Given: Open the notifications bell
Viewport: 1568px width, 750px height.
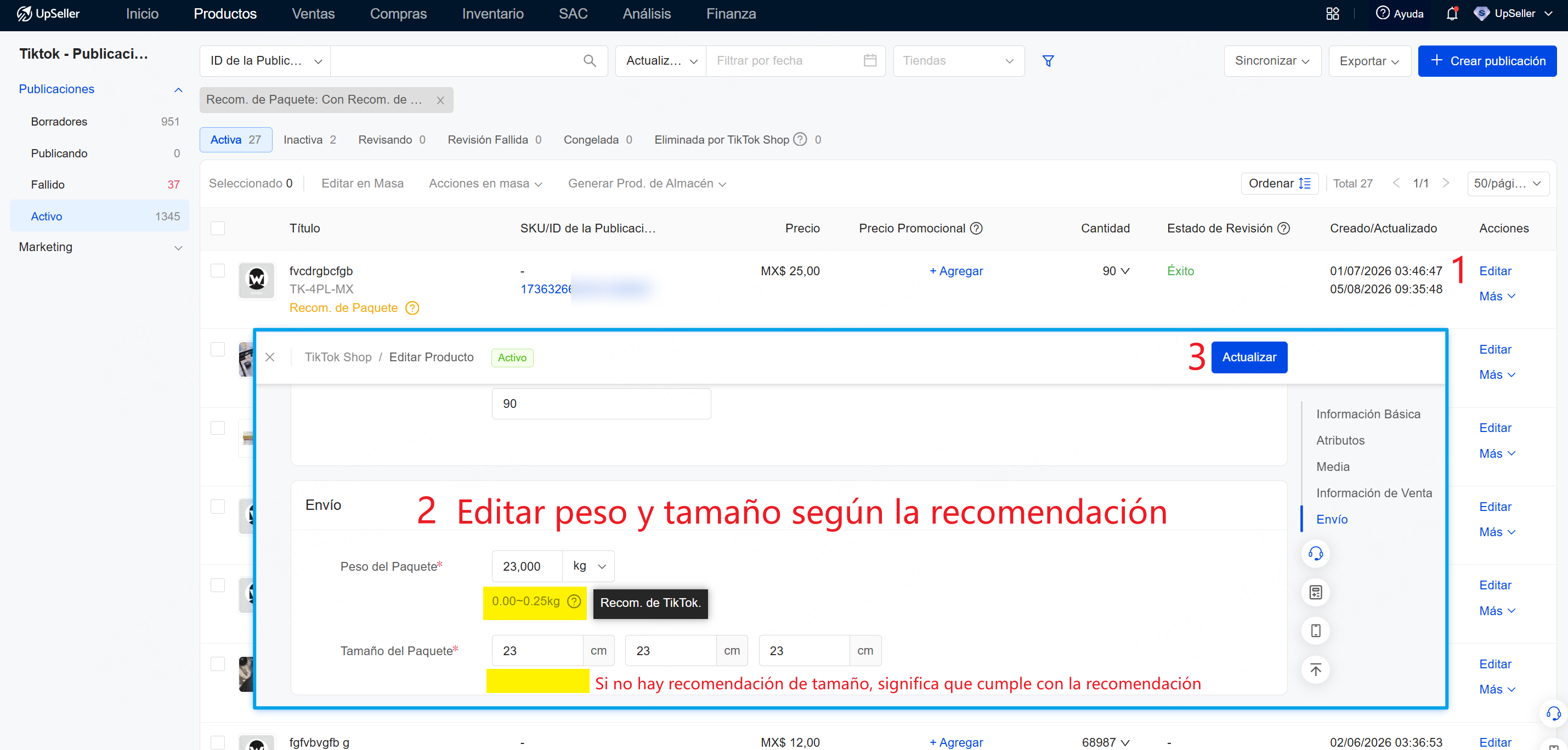Looking at the screenshot, I should (x=1452, y=13).
